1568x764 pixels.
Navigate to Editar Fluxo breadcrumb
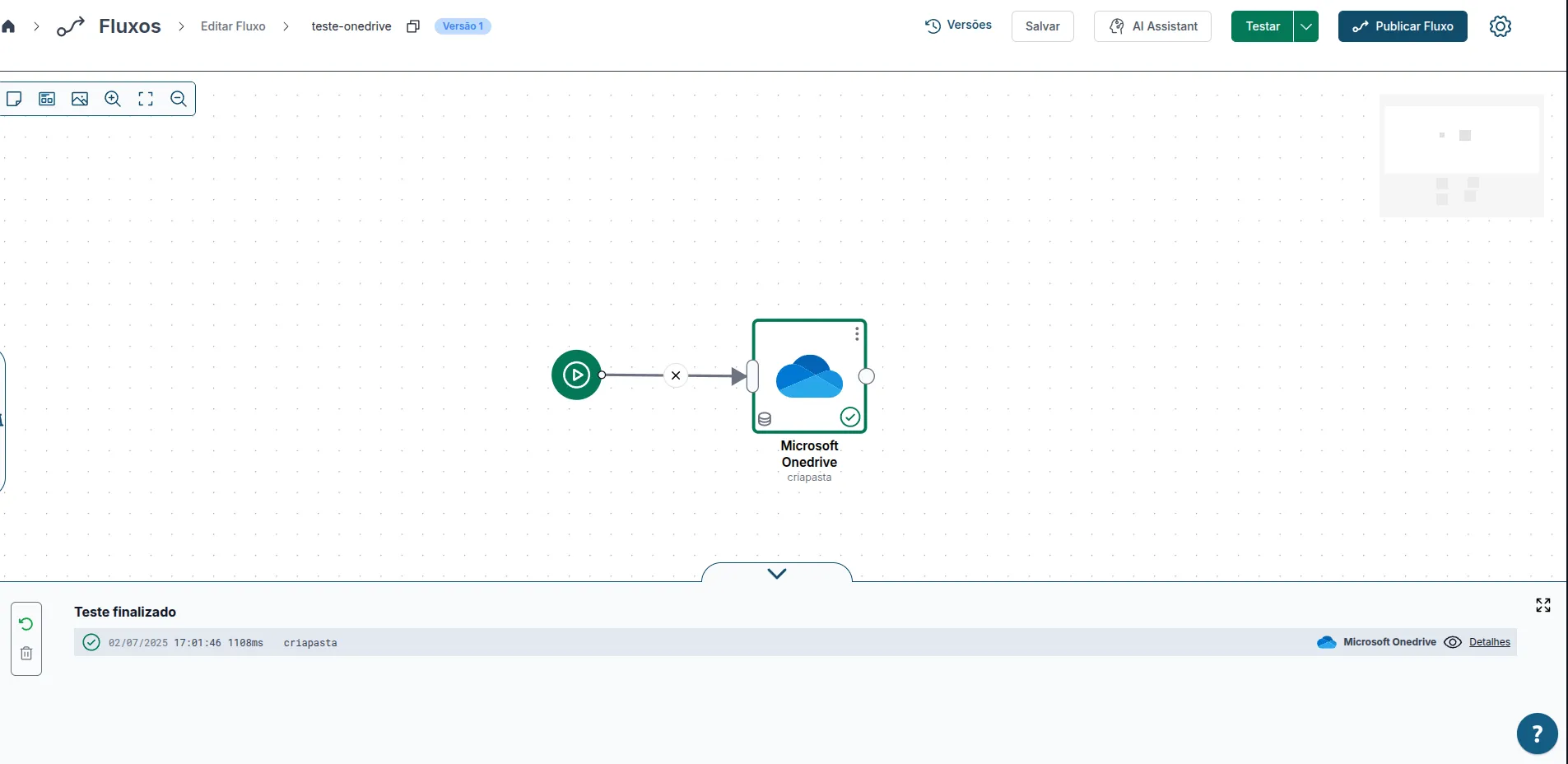233,26
